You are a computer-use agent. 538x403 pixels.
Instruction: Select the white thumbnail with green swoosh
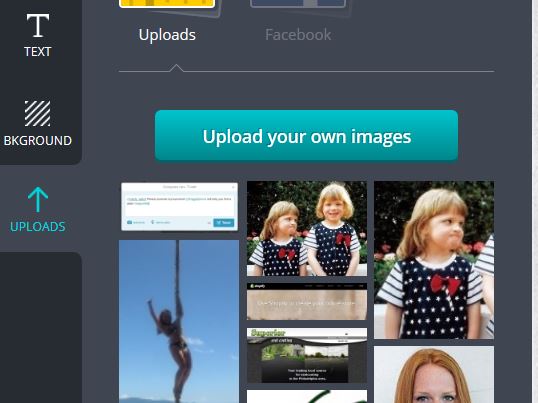click(307, 396)
